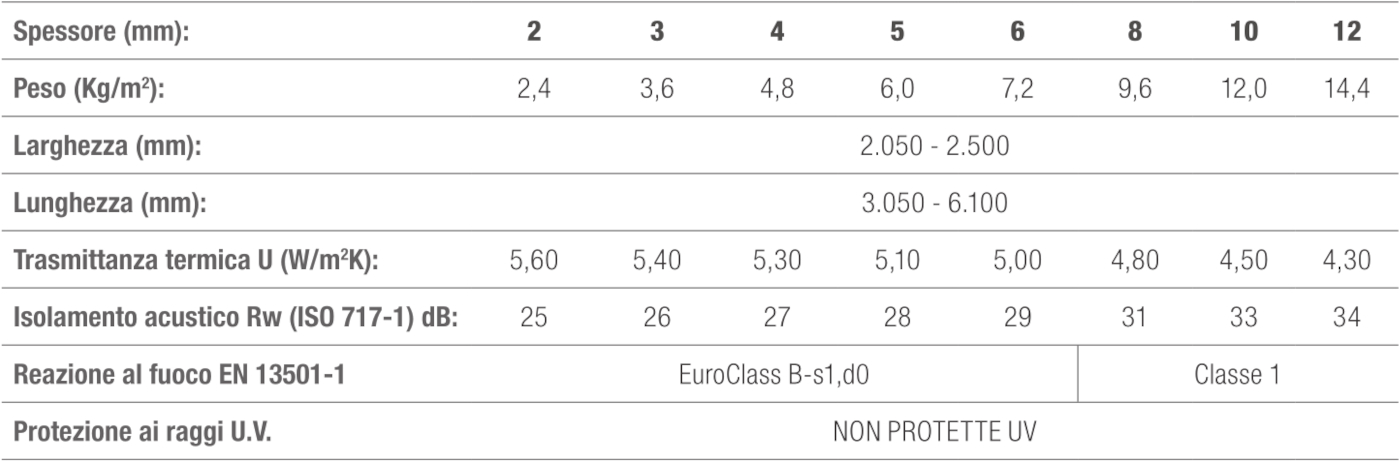Select the 'EuroClass B-s1,d0' cell

tap(775, 376)
